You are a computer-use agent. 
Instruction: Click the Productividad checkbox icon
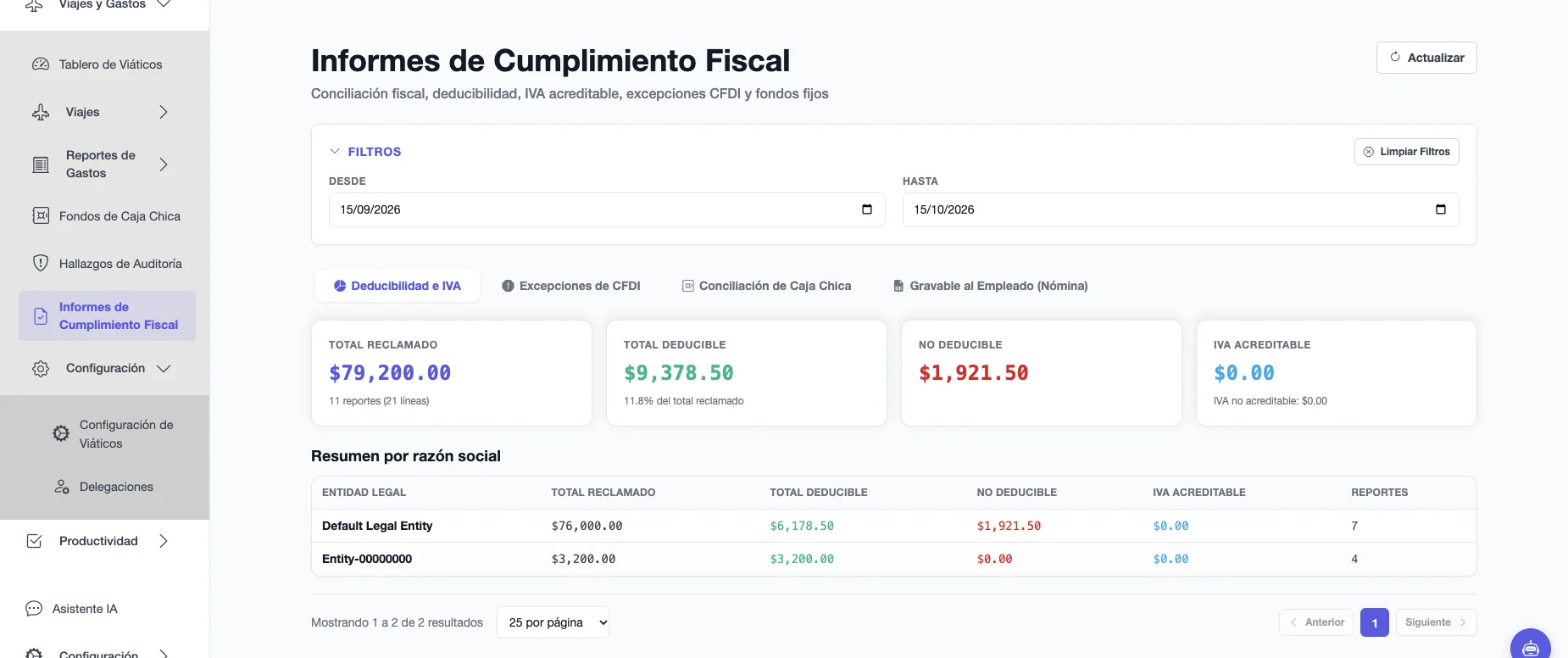point(35,541)
